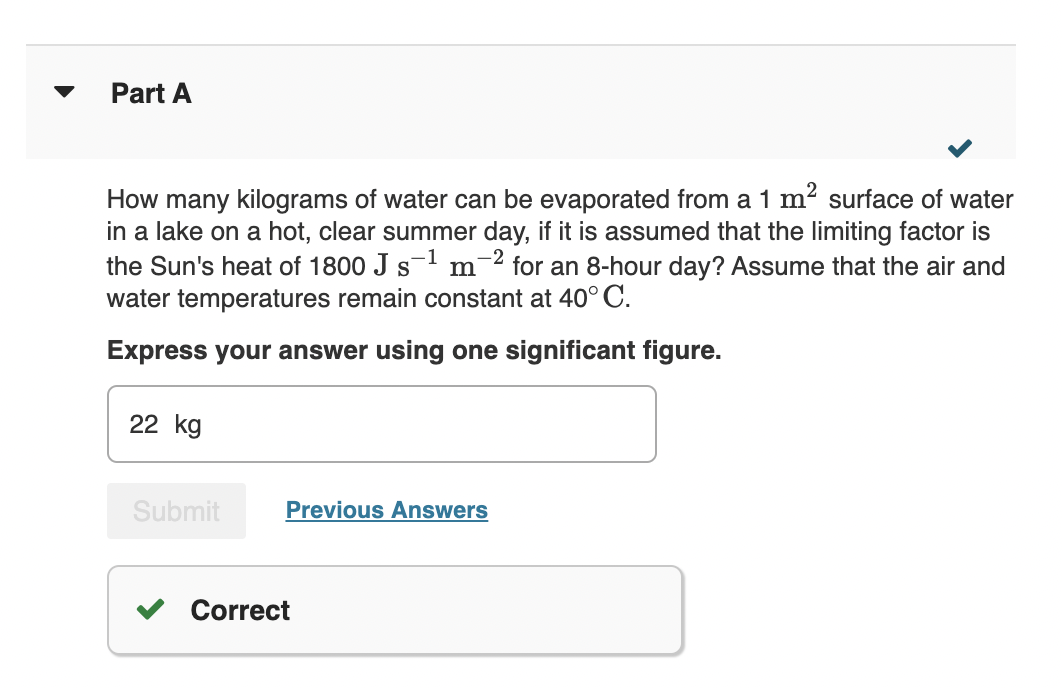Select the Part A header
Image resolution: width=1062 pixels, height=688 pixels.
click(151, 93)
